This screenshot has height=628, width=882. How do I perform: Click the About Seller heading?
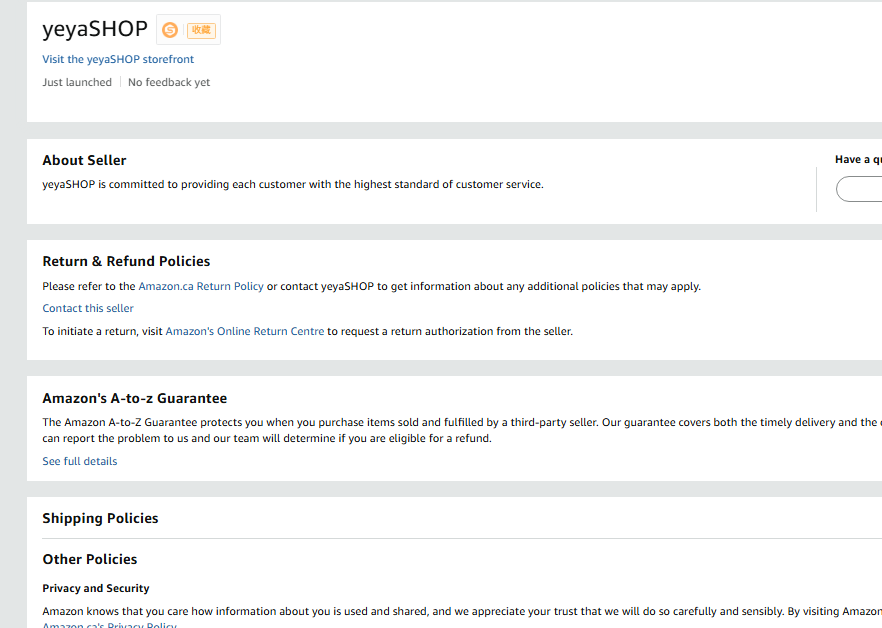pyautogui.click(x=84, y=160)
